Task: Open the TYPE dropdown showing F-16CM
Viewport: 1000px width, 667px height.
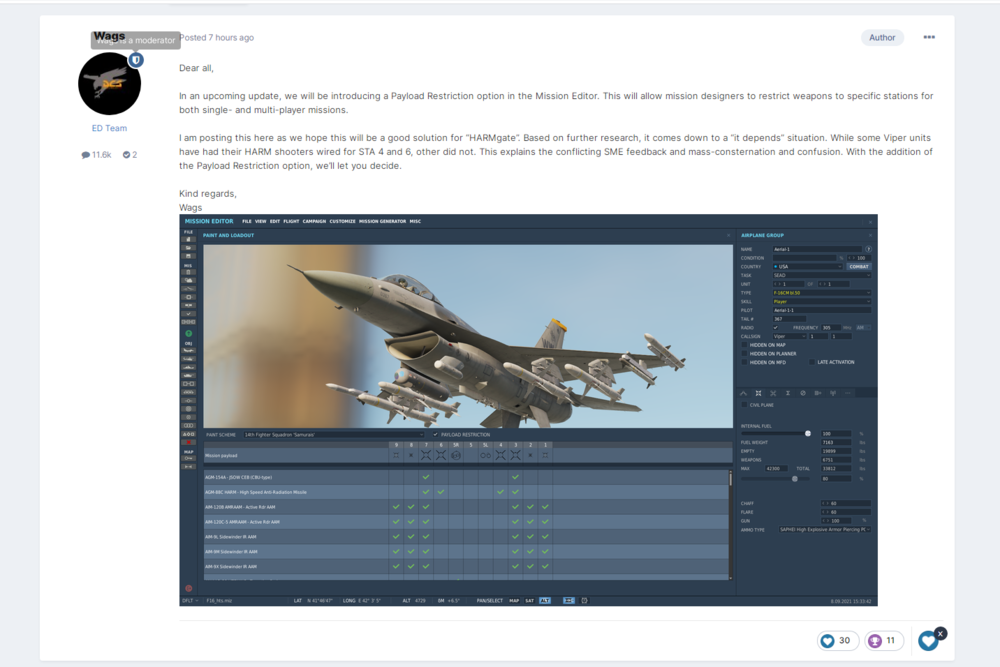Action: pos(821,293)
